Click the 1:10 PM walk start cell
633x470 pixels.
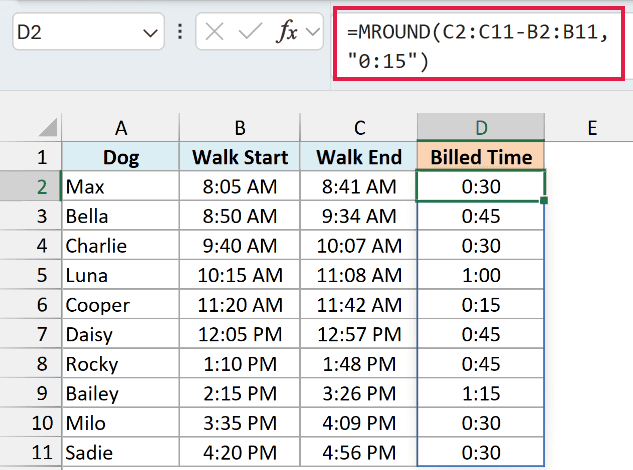[240, 363]
